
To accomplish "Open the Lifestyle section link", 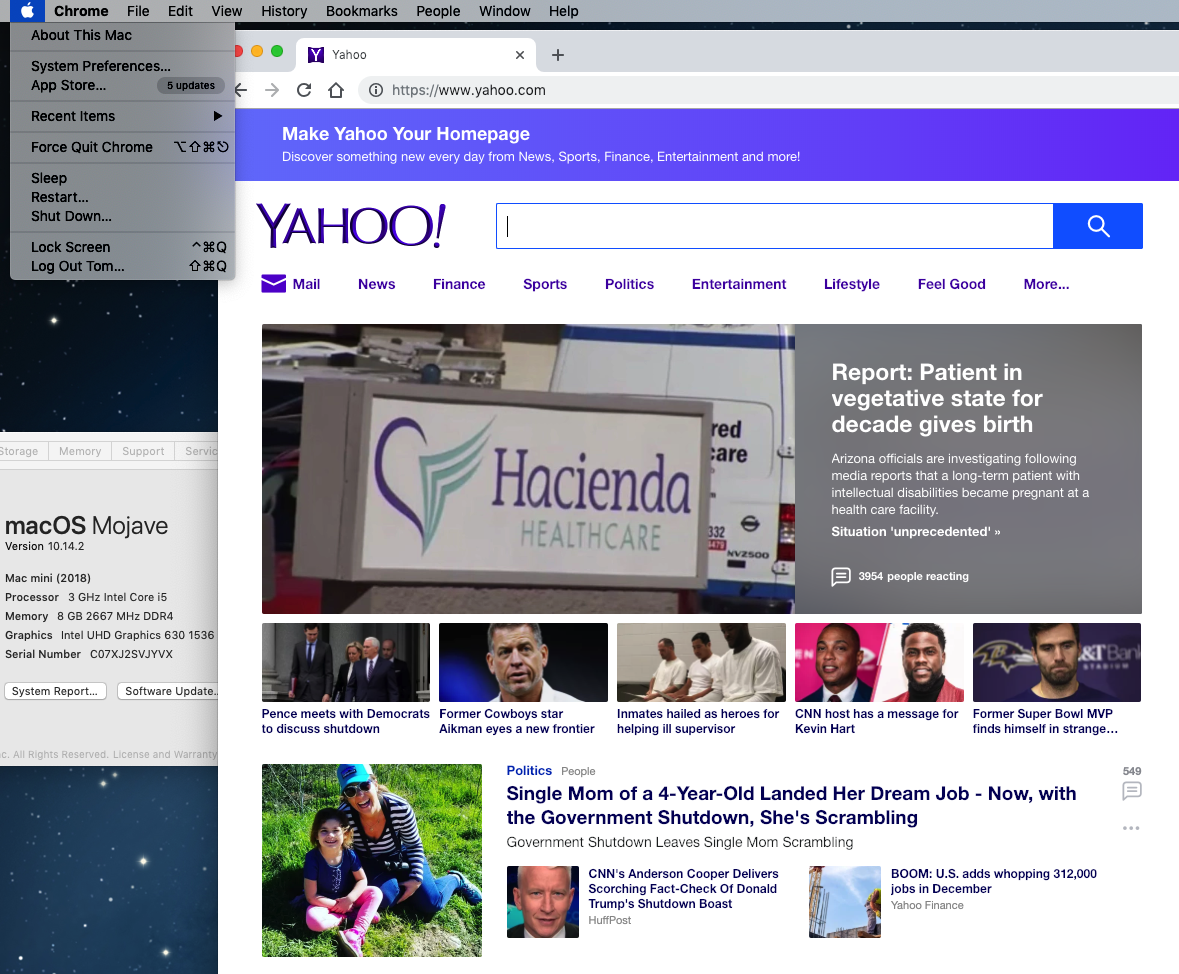I will click(x=851, y=284).
